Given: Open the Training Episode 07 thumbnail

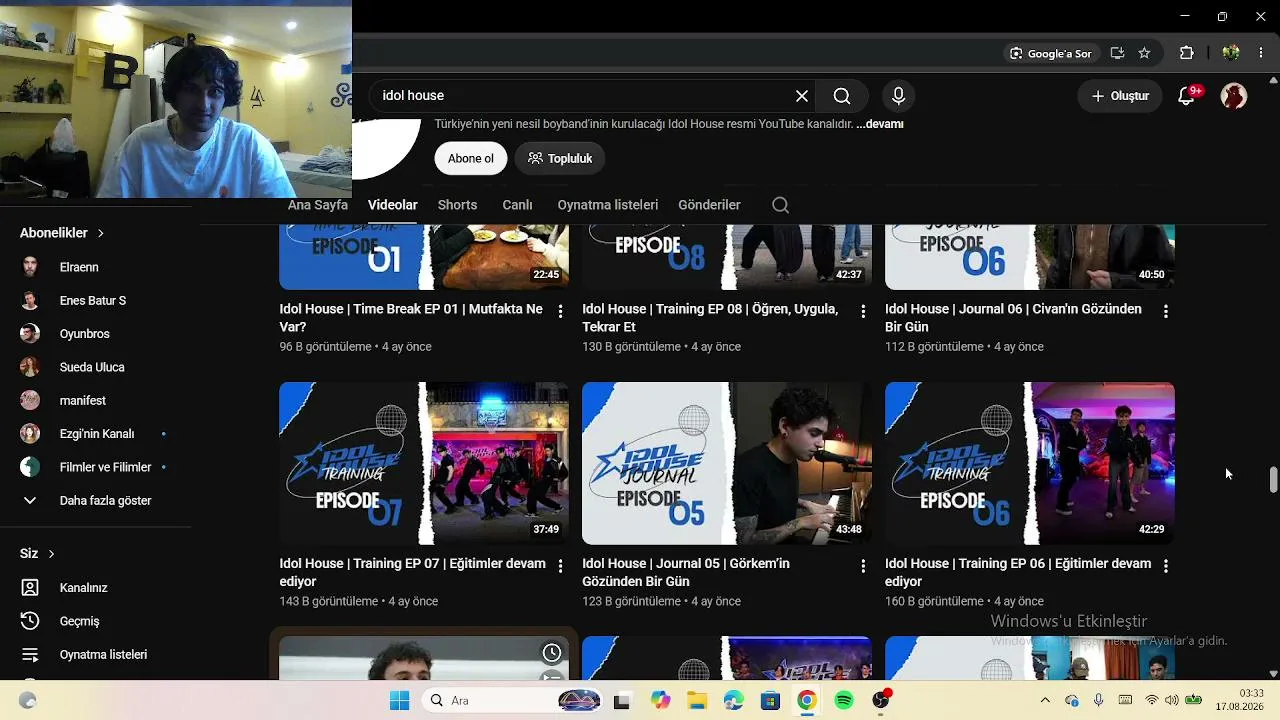Looking at the screenshot, I should point(424,463).
